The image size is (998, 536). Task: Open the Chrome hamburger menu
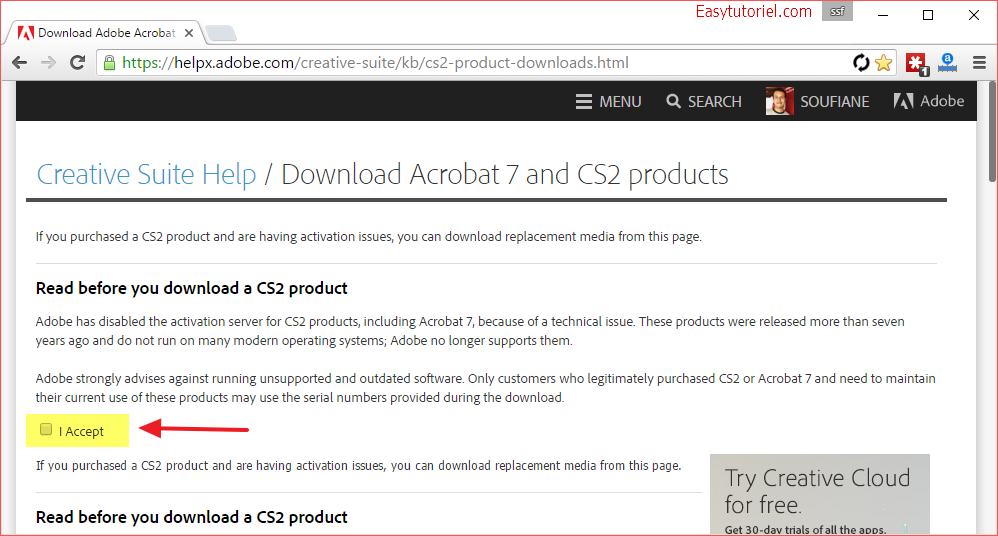pos(980,62)
